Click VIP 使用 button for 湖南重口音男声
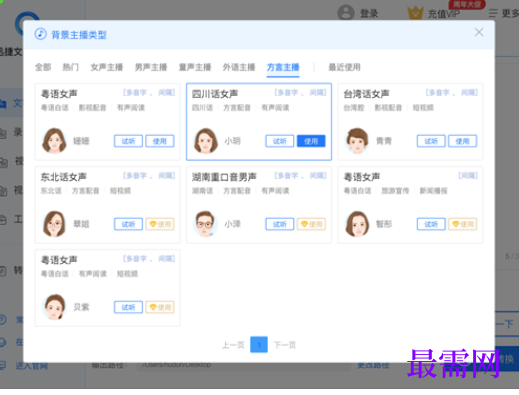 311,224
